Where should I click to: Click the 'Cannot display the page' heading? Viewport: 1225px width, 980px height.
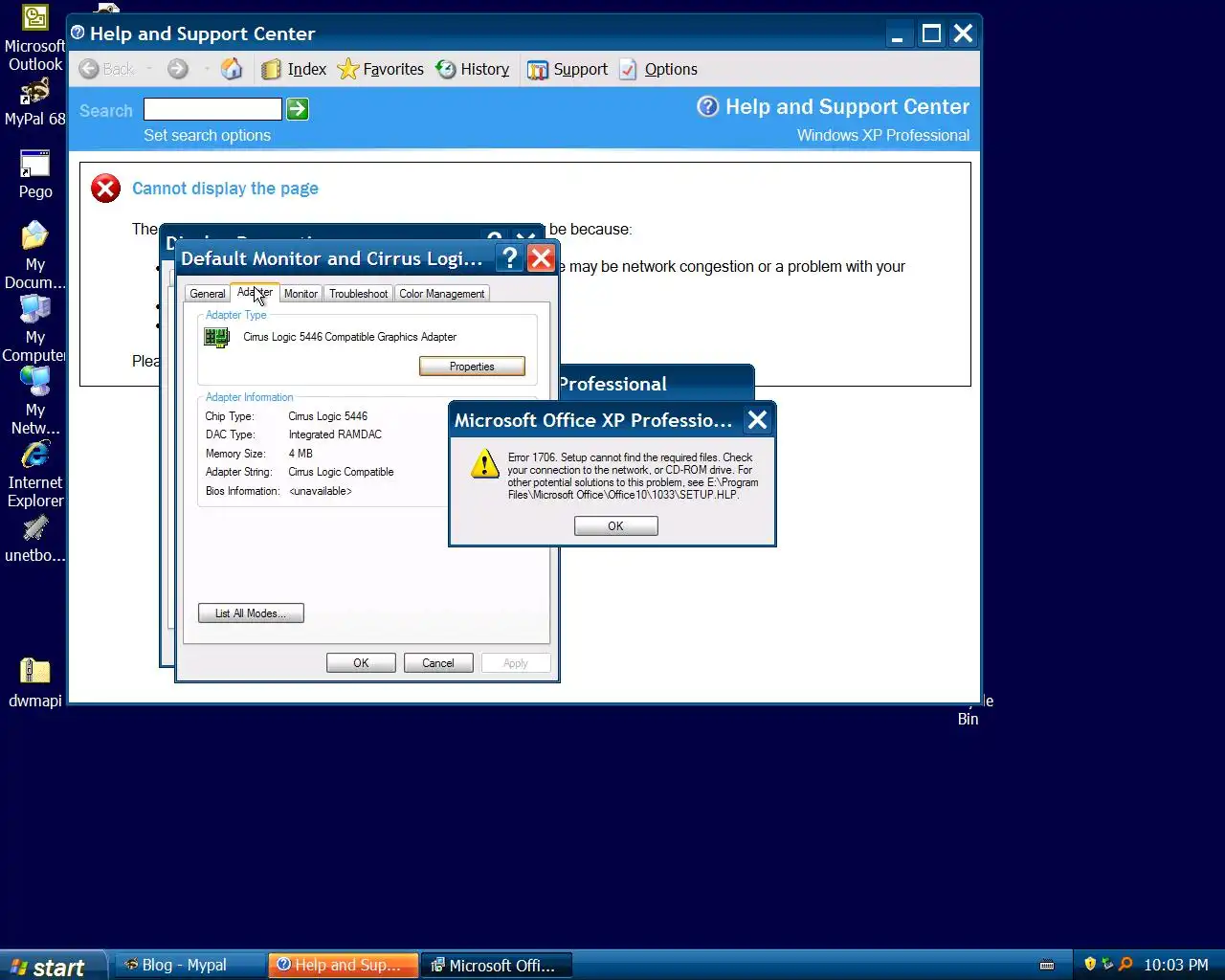[x=225, y=189]
